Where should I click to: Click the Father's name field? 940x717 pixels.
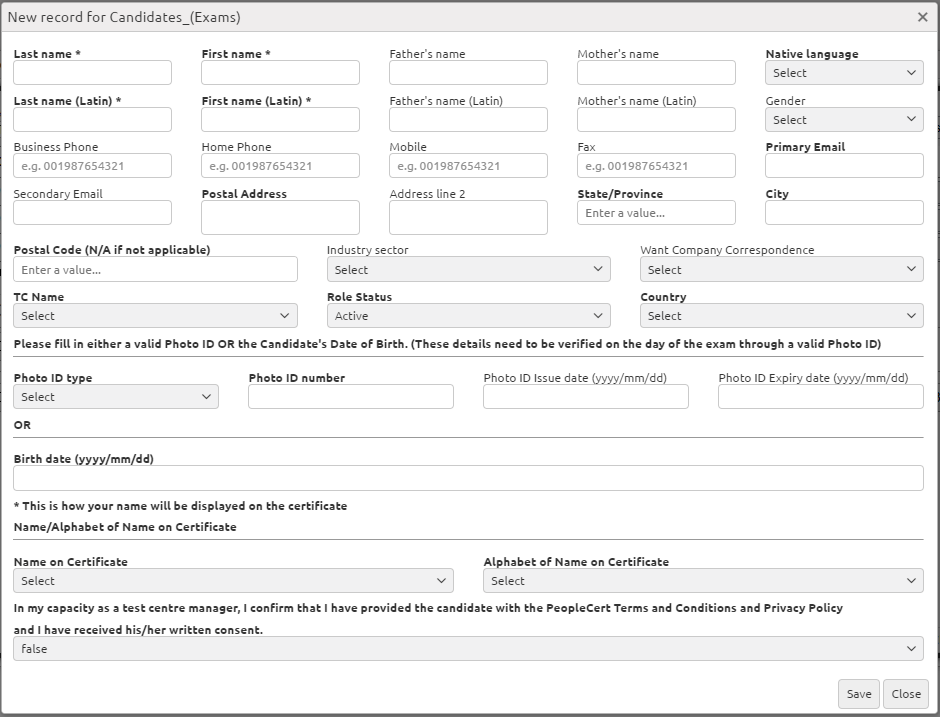pyautogui.click(x=468, y=73)
